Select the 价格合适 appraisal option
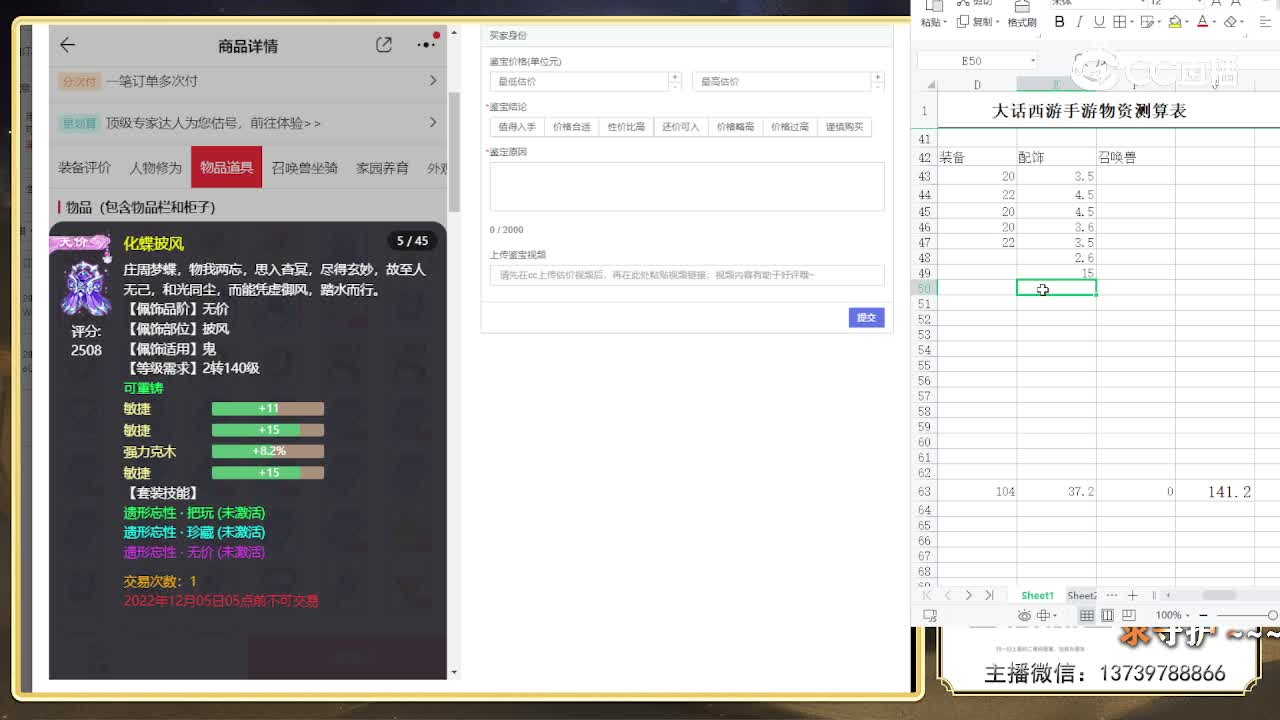The width and height of the screenshot is (1280, 720). coord(571,127)
